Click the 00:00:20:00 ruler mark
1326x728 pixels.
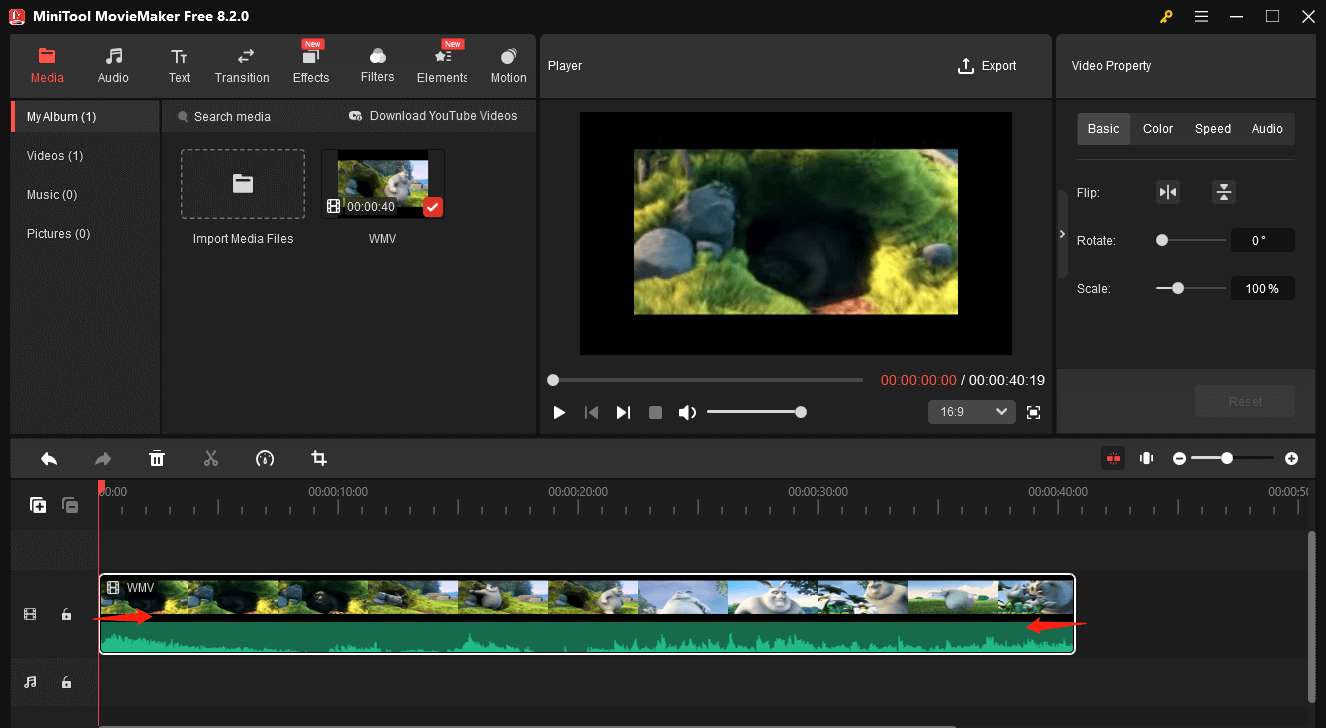[578, 492]
